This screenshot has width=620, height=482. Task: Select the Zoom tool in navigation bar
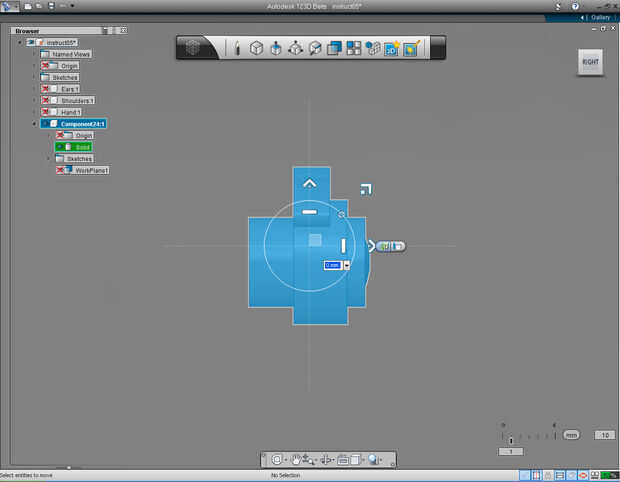click(308, 459)
